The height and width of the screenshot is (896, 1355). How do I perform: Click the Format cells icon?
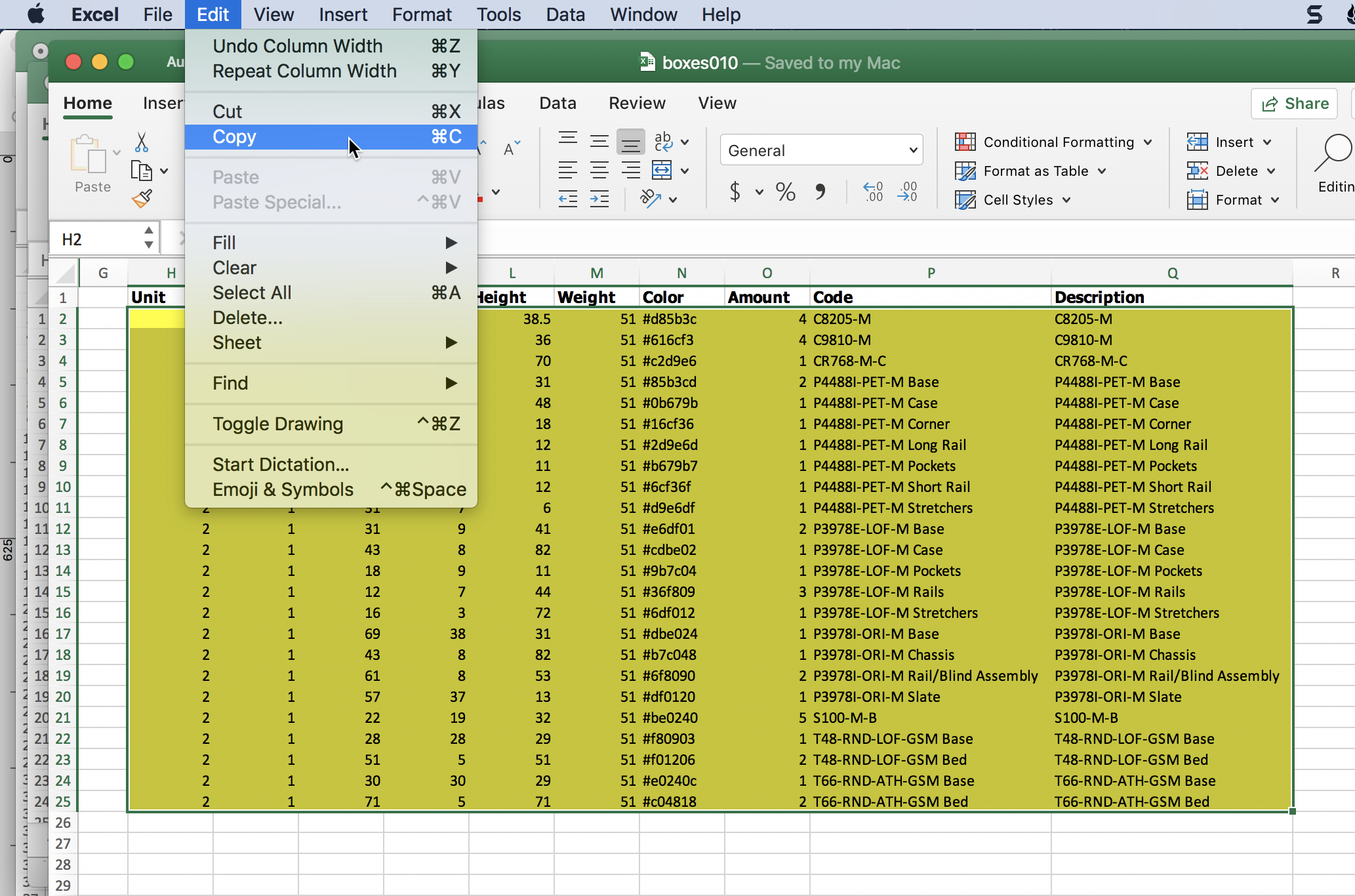pos(1197,200)
